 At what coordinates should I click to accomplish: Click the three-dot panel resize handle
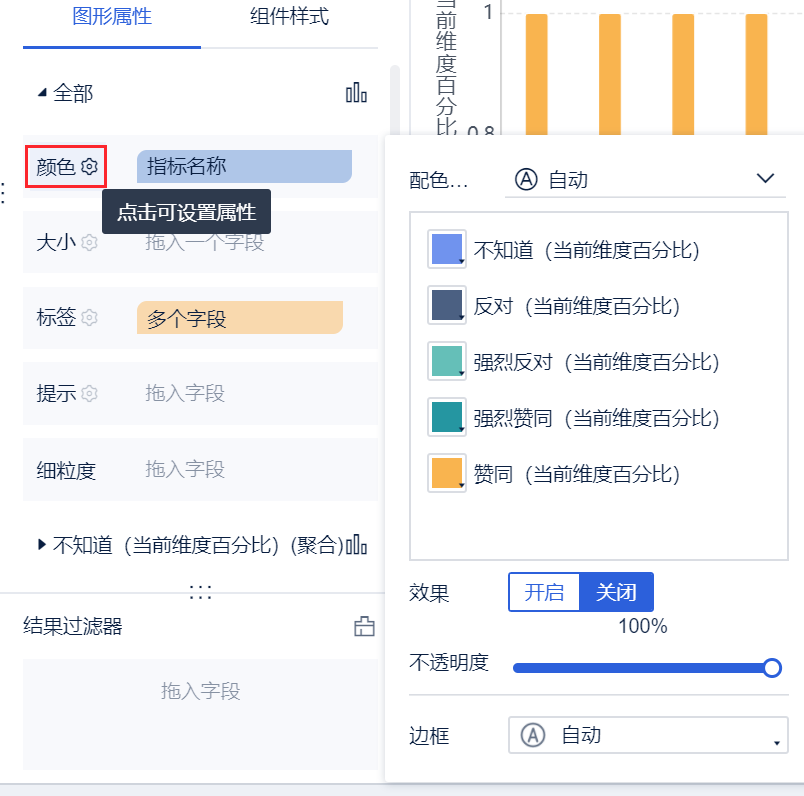200,593
